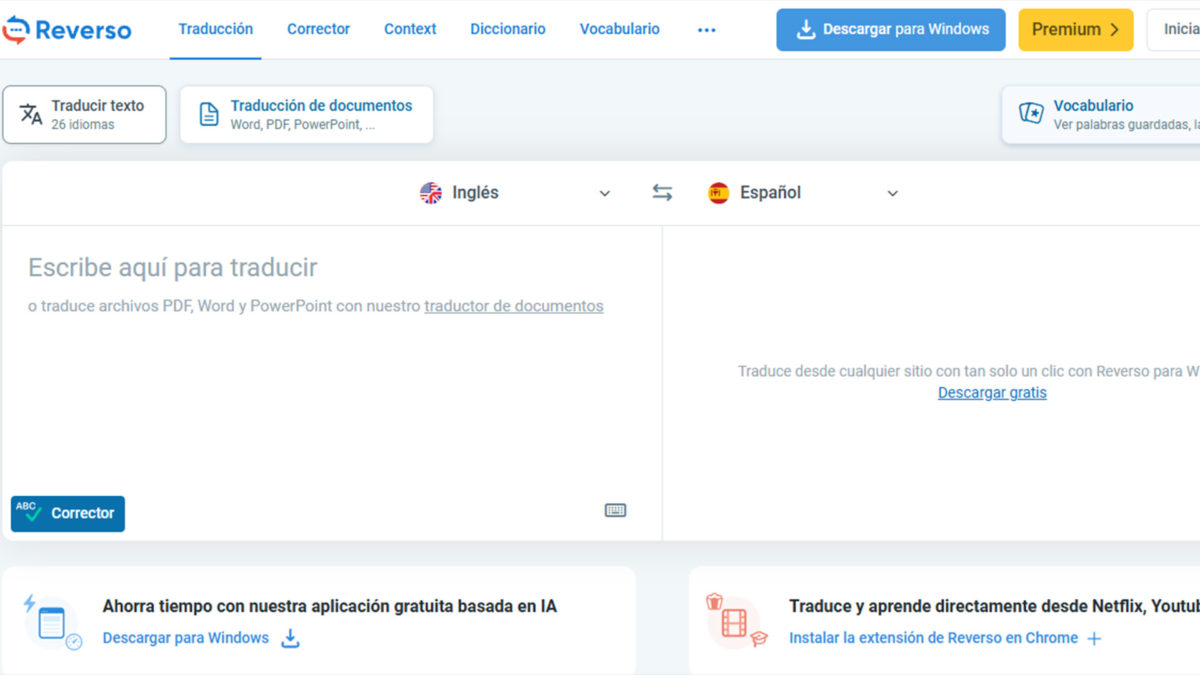Viewport: 1200px width, 675px height.
Task: Click the download icon in the blue button
Action: pyautogui.click(x=806, y=30)
